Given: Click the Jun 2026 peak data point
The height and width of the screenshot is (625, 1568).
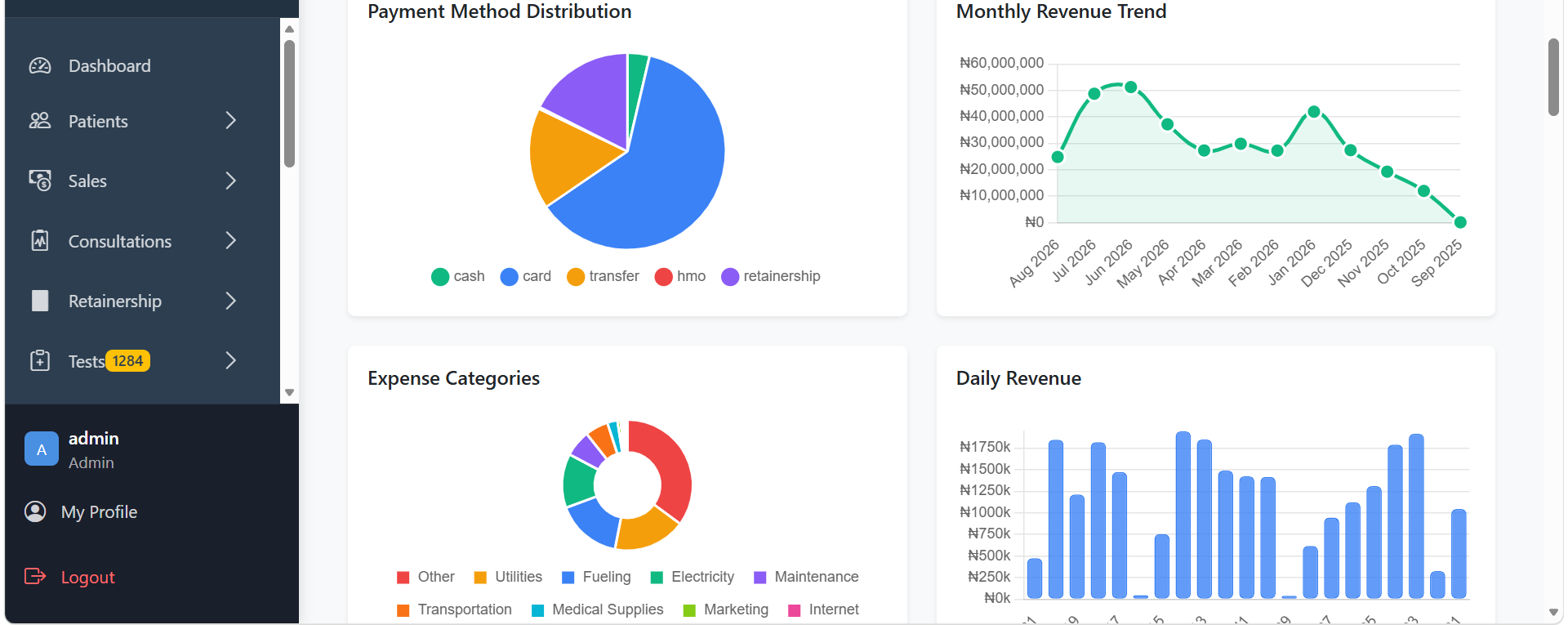Looking at the screenshot, I should pos(1131,87).
